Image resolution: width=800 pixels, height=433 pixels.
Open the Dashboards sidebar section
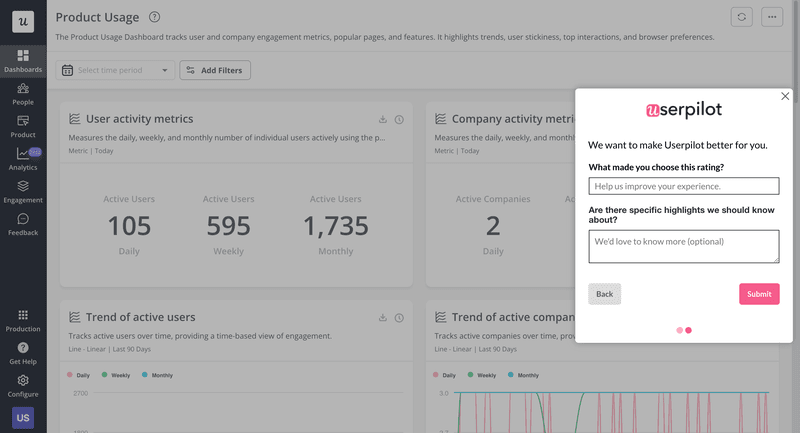[x=23, y=61]
